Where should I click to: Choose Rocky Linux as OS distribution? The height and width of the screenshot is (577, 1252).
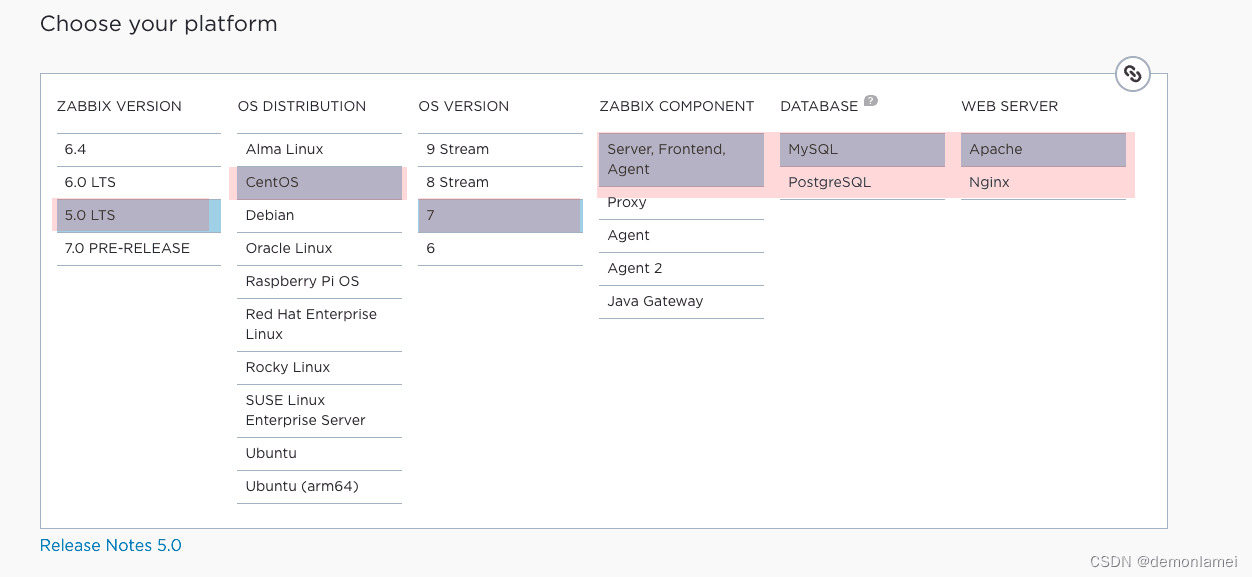320,368
